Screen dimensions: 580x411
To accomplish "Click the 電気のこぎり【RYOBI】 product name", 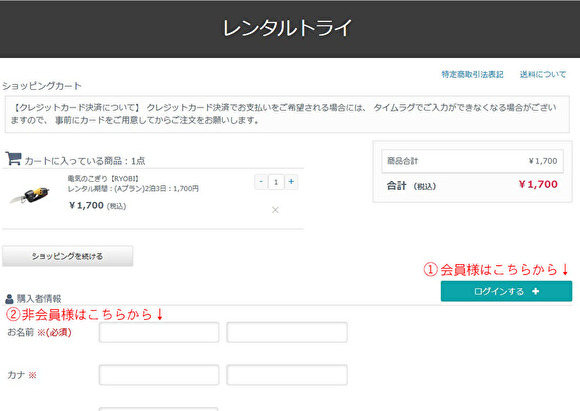I will click(x=103, y=179).
